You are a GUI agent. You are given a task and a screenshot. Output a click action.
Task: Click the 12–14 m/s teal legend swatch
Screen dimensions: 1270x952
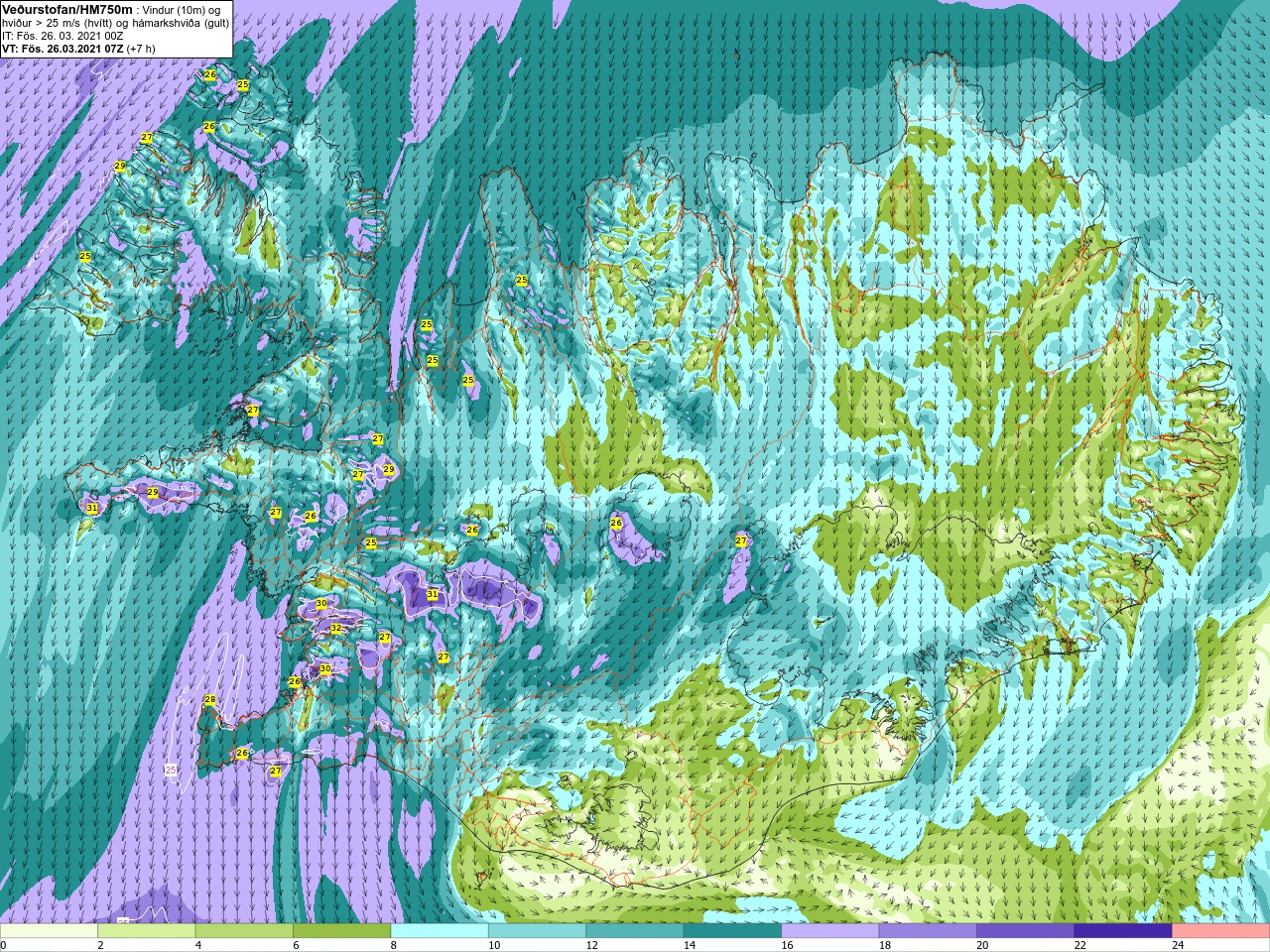(x=635, y=931)
